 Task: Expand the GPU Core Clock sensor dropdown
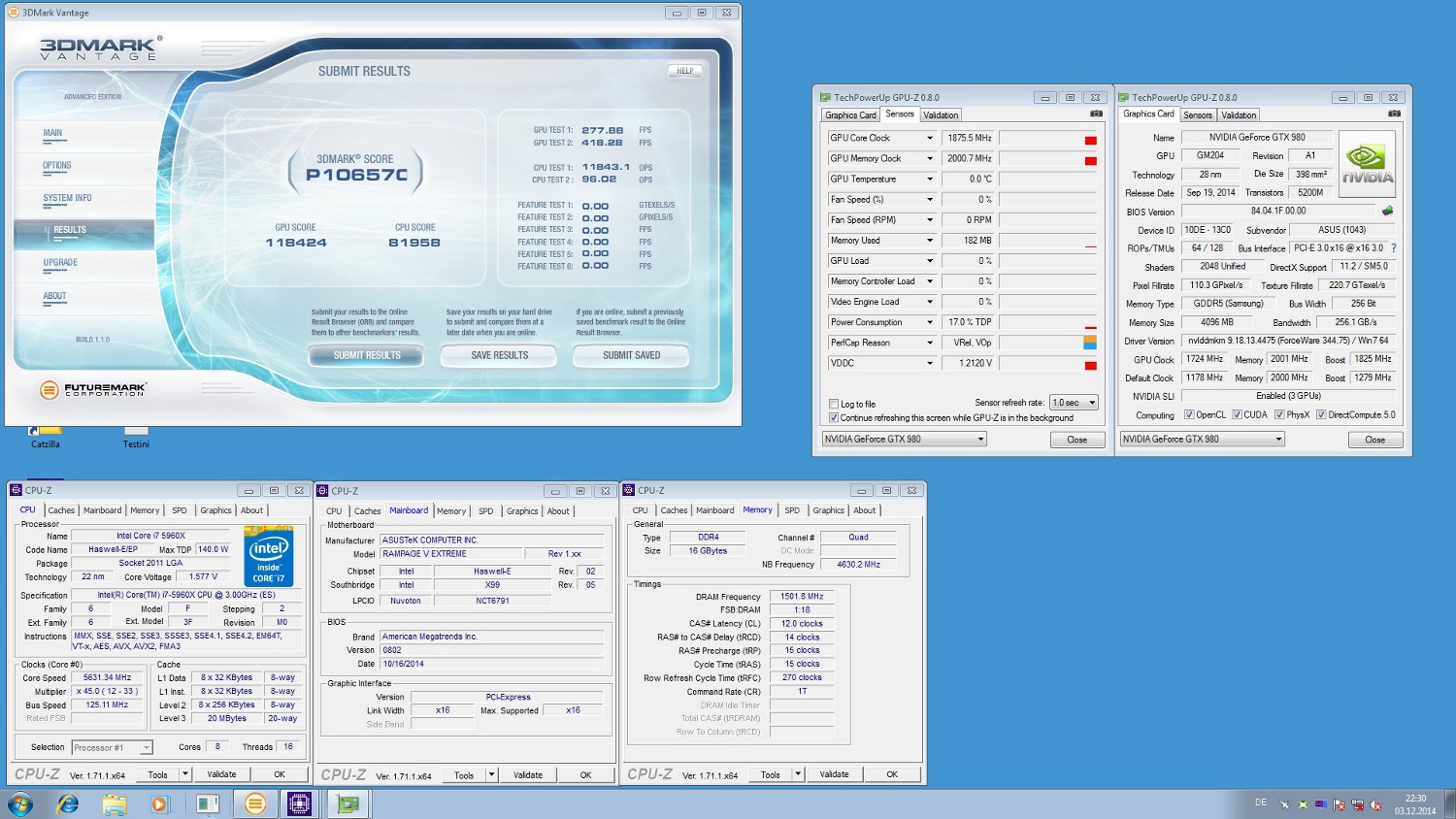click(930, 138)
